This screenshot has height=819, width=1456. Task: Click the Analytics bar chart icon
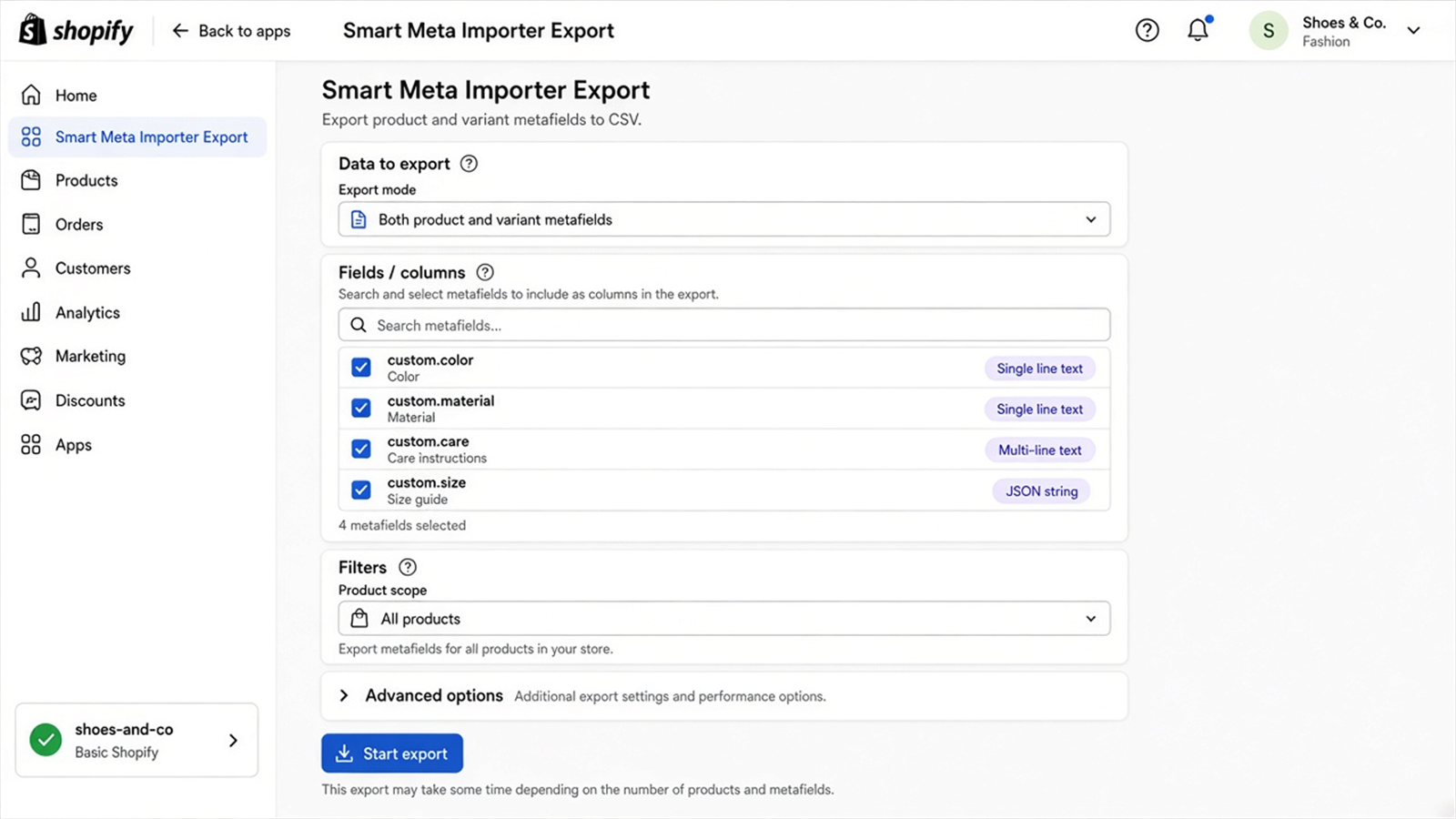(x=31, y=312)
